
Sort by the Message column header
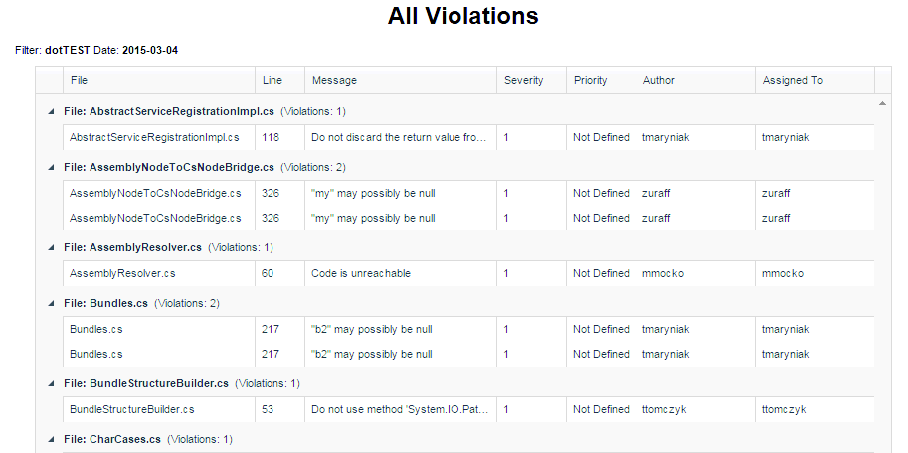pyautogui.click(x=400, y=81)
